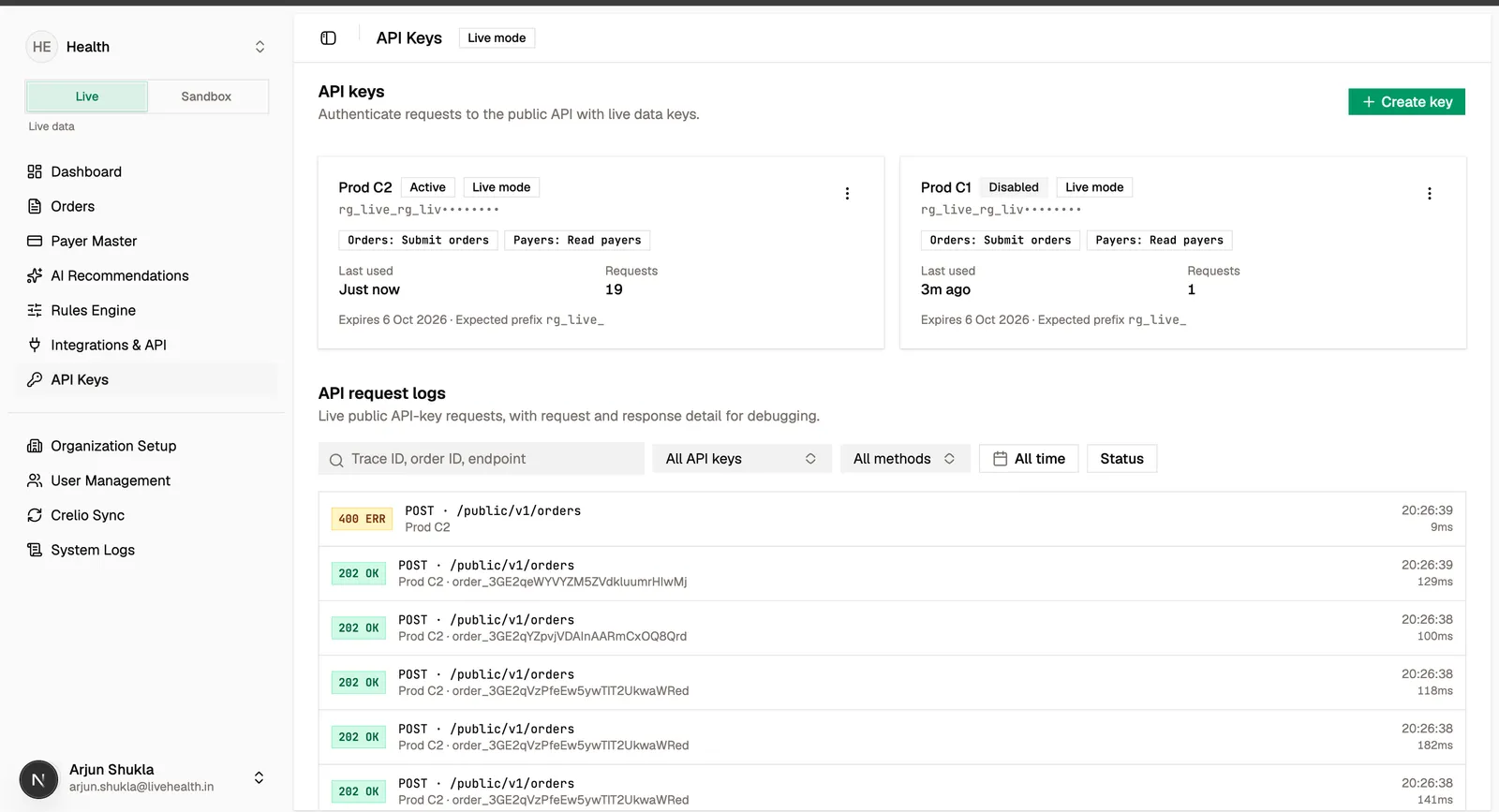
Task: Click the Orders document icon
Action: [x=35, y=206]
